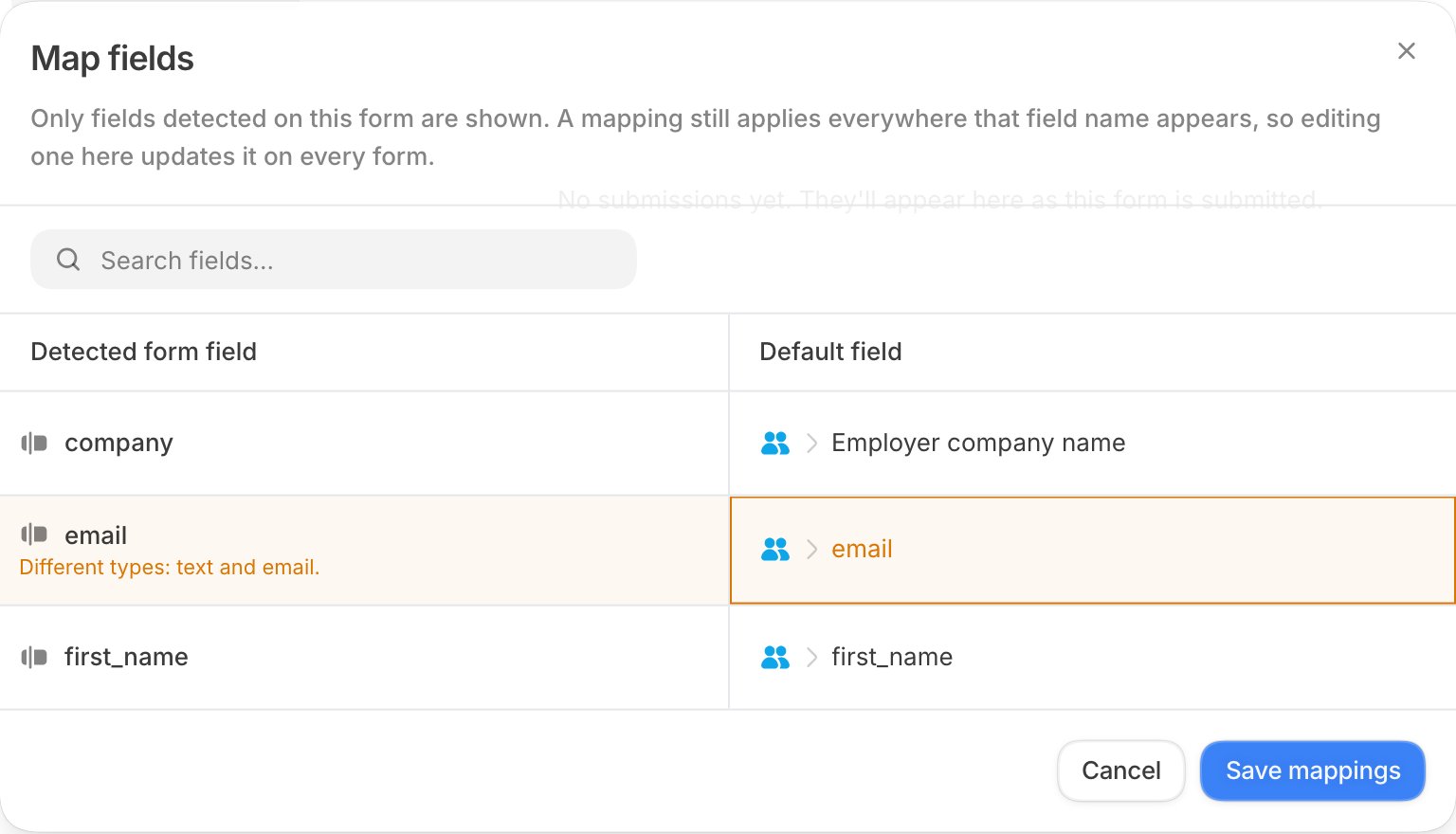Click the Map fields dialog title
This screenshot has height=834, width=1456.
pyautogui.click(x=112, y=59)
